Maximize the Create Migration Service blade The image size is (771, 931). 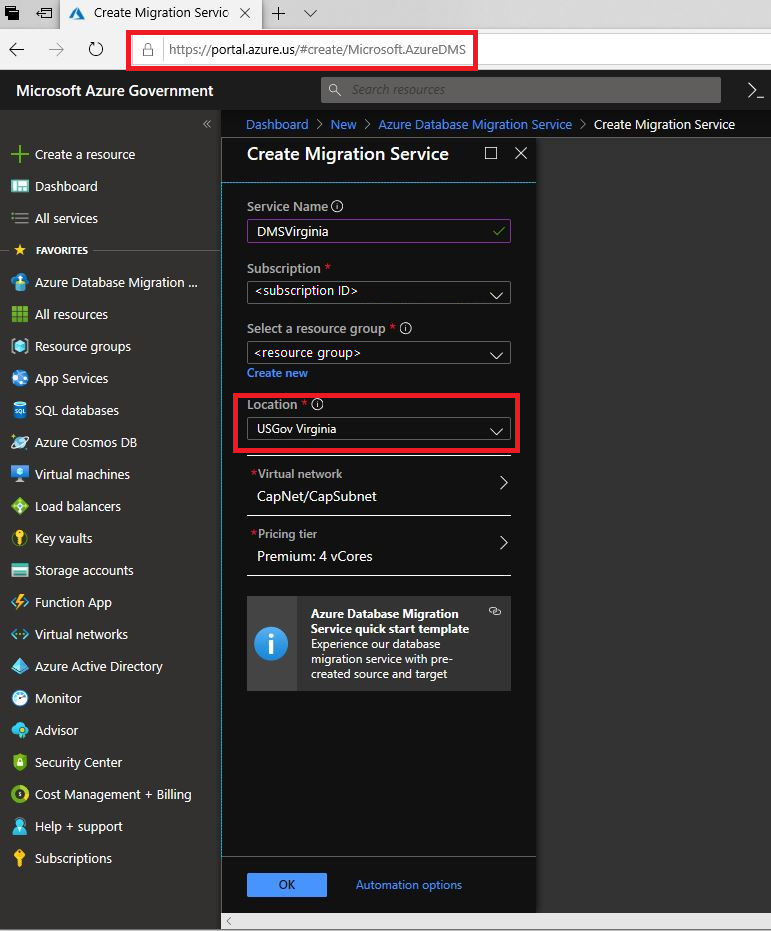pos(491,153)
